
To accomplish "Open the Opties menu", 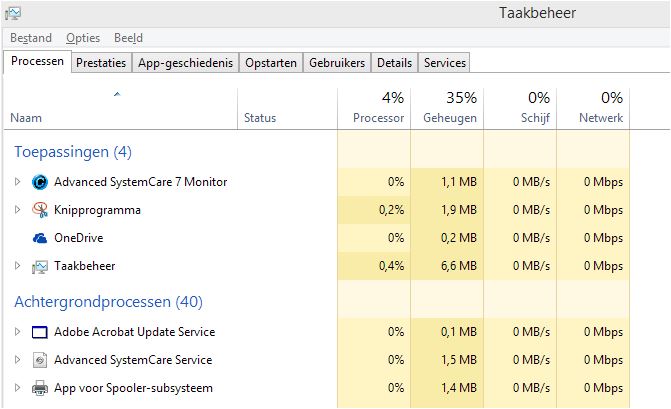I will tap(83, 38).
